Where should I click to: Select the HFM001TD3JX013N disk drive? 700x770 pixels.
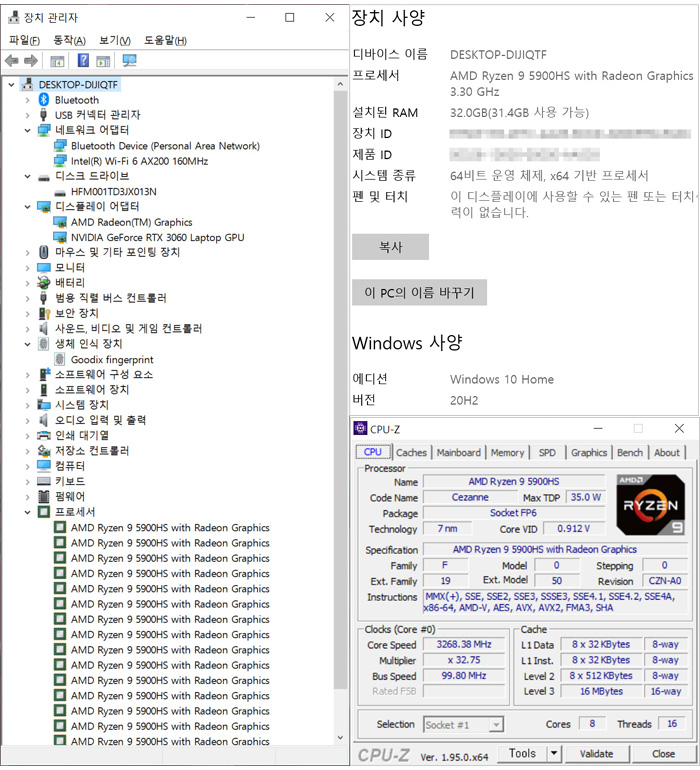(113, 192)
